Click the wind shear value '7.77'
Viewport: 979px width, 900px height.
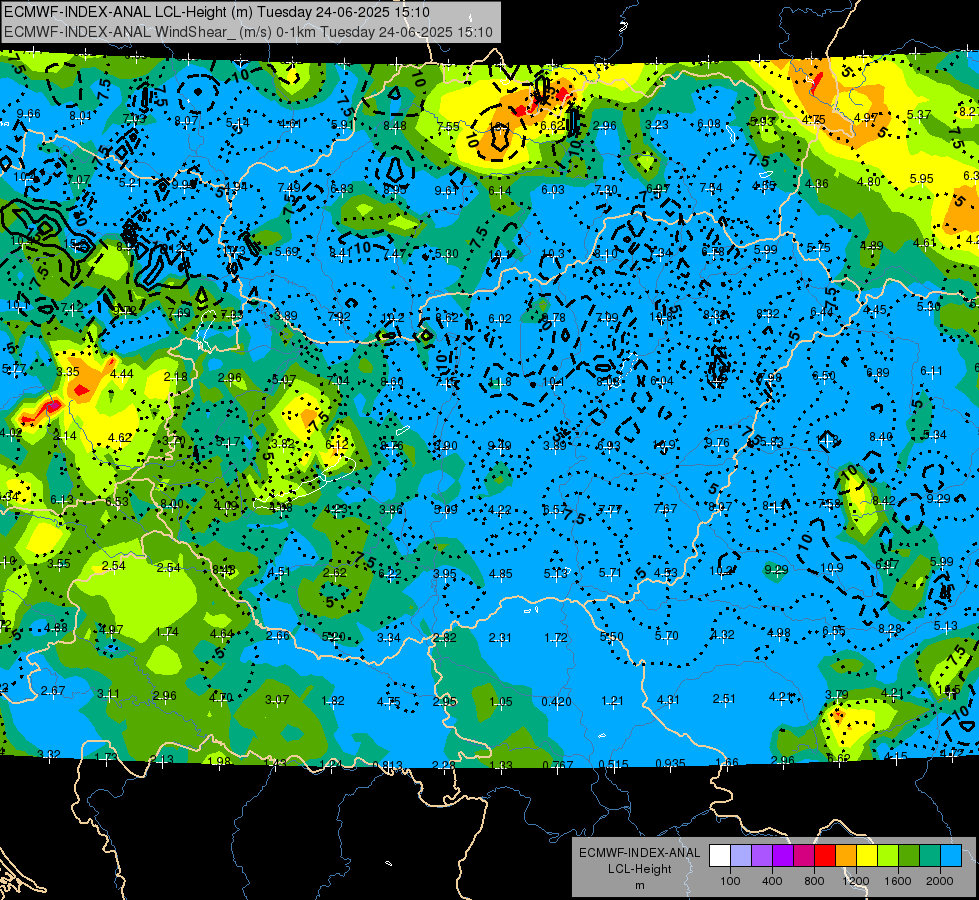coord(610,509)
